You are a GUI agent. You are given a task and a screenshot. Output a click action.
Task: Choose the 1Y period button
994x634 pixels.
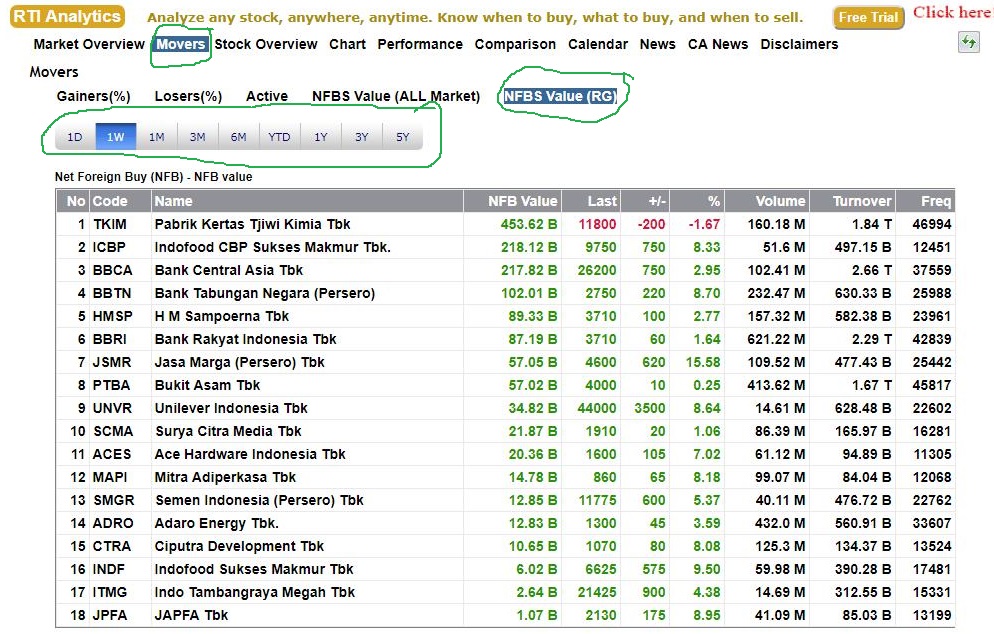(x=321, y=137)
